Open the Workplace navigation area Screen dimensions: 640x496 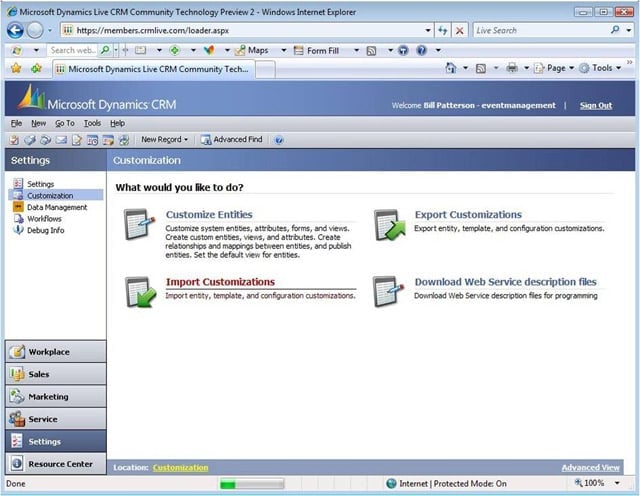(56, 351)
